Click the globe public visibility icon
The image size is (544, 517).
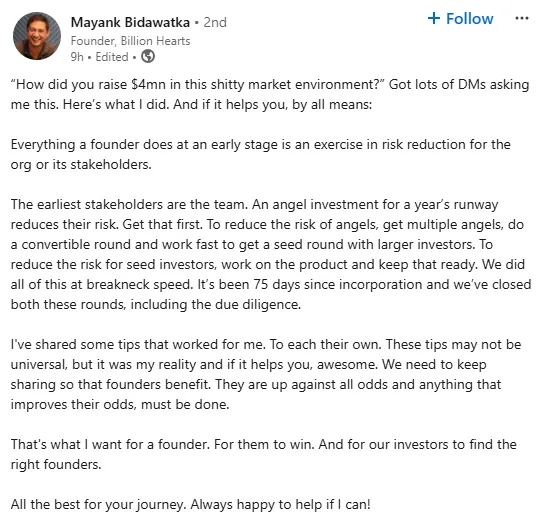coord(148,56)
